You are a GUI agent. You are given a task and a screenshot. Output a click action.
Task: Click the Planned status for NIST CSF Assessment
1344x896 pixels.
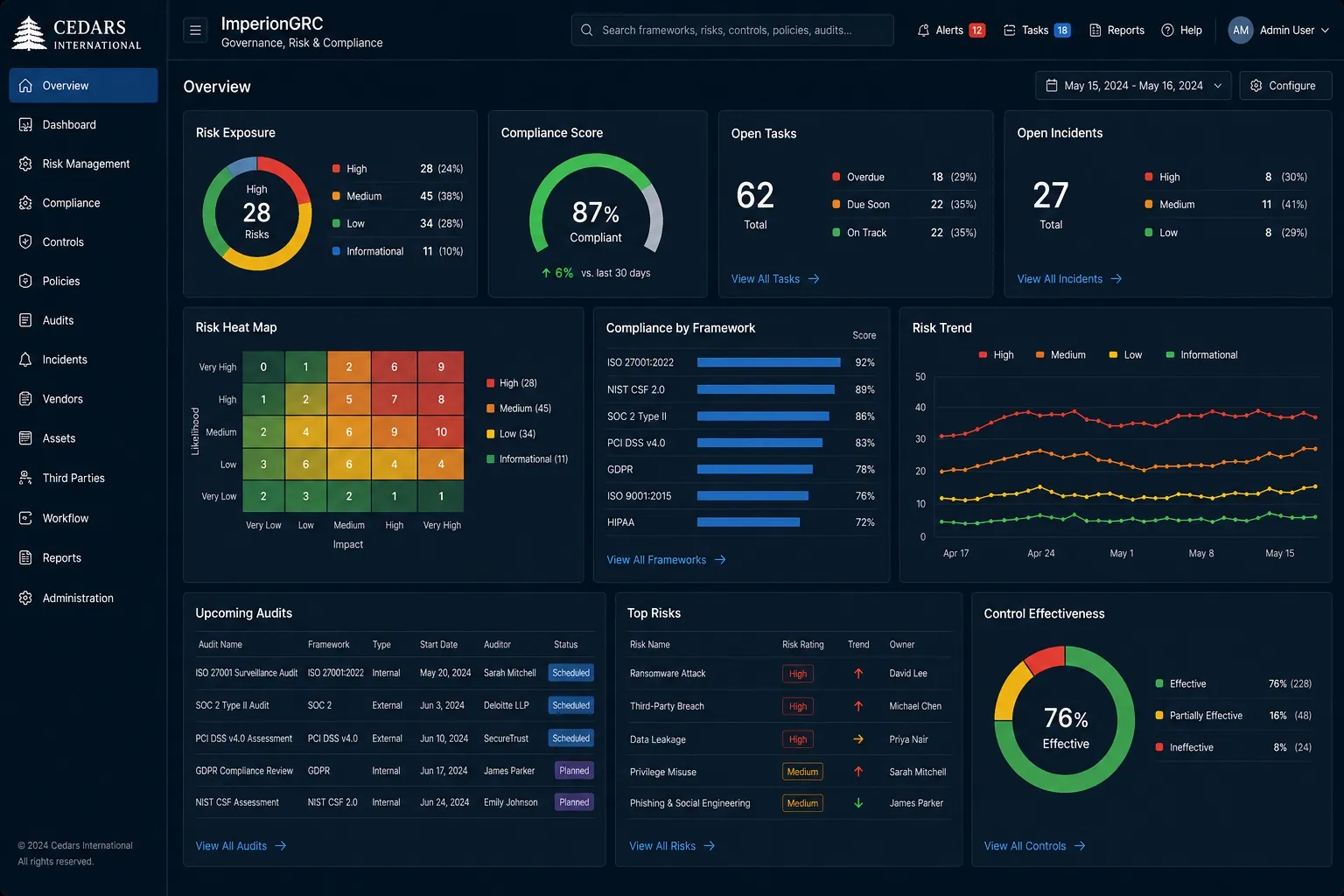tap(574, 802)
